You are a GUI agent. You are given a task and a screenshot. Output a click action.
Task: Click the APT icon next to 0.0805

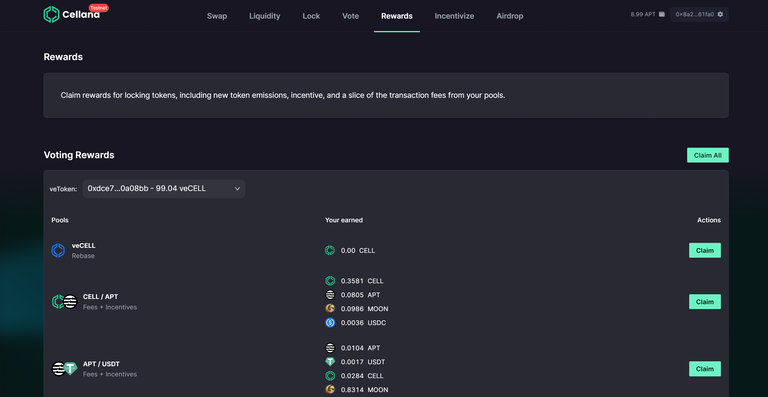click(330, 295)
